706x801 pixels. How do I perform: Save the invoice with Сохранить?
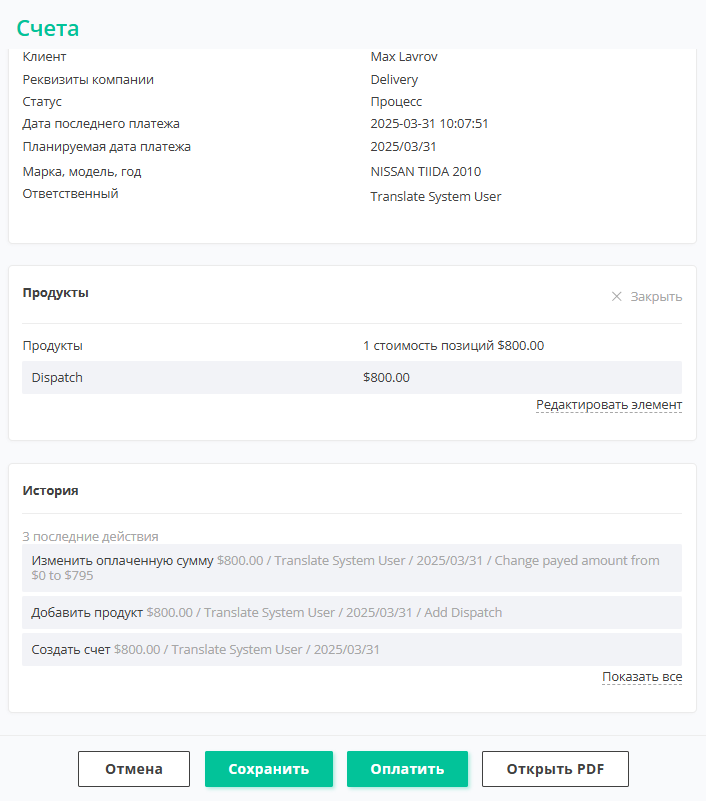[269, 769]
